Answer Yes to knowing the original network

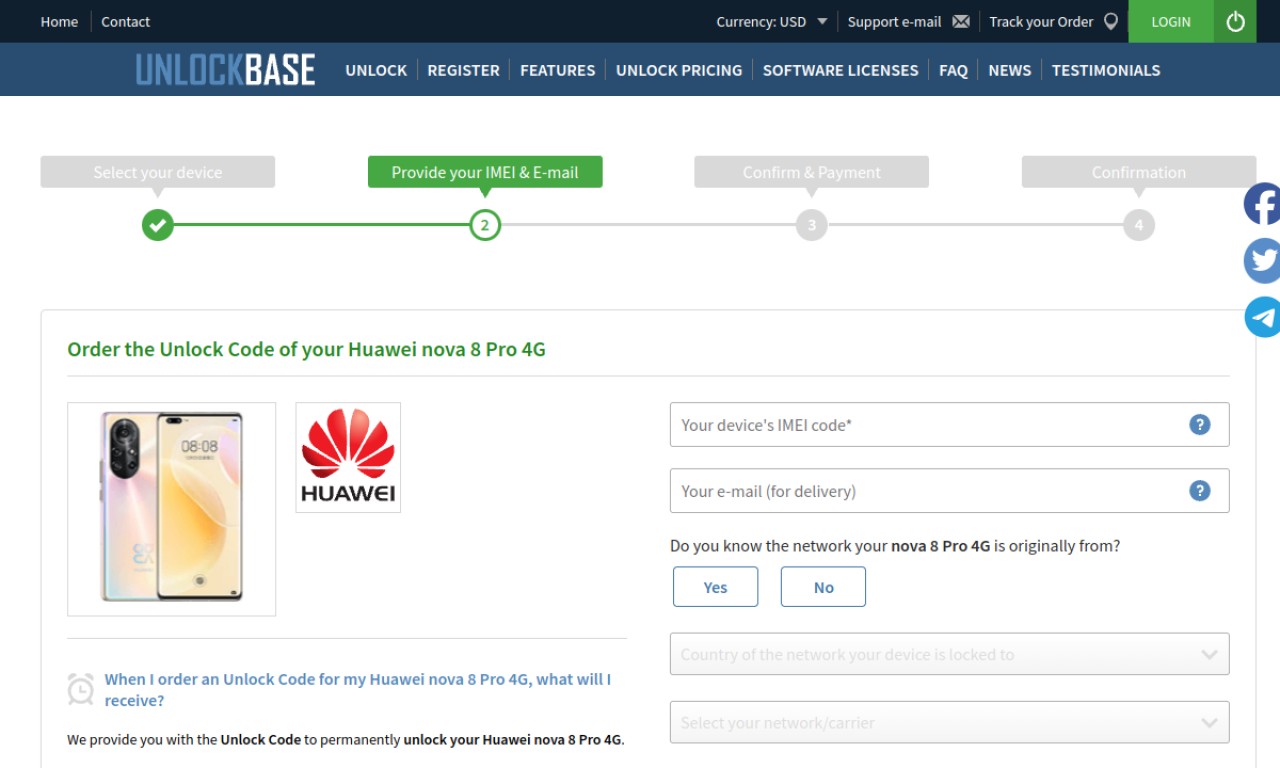pos(715,587)
